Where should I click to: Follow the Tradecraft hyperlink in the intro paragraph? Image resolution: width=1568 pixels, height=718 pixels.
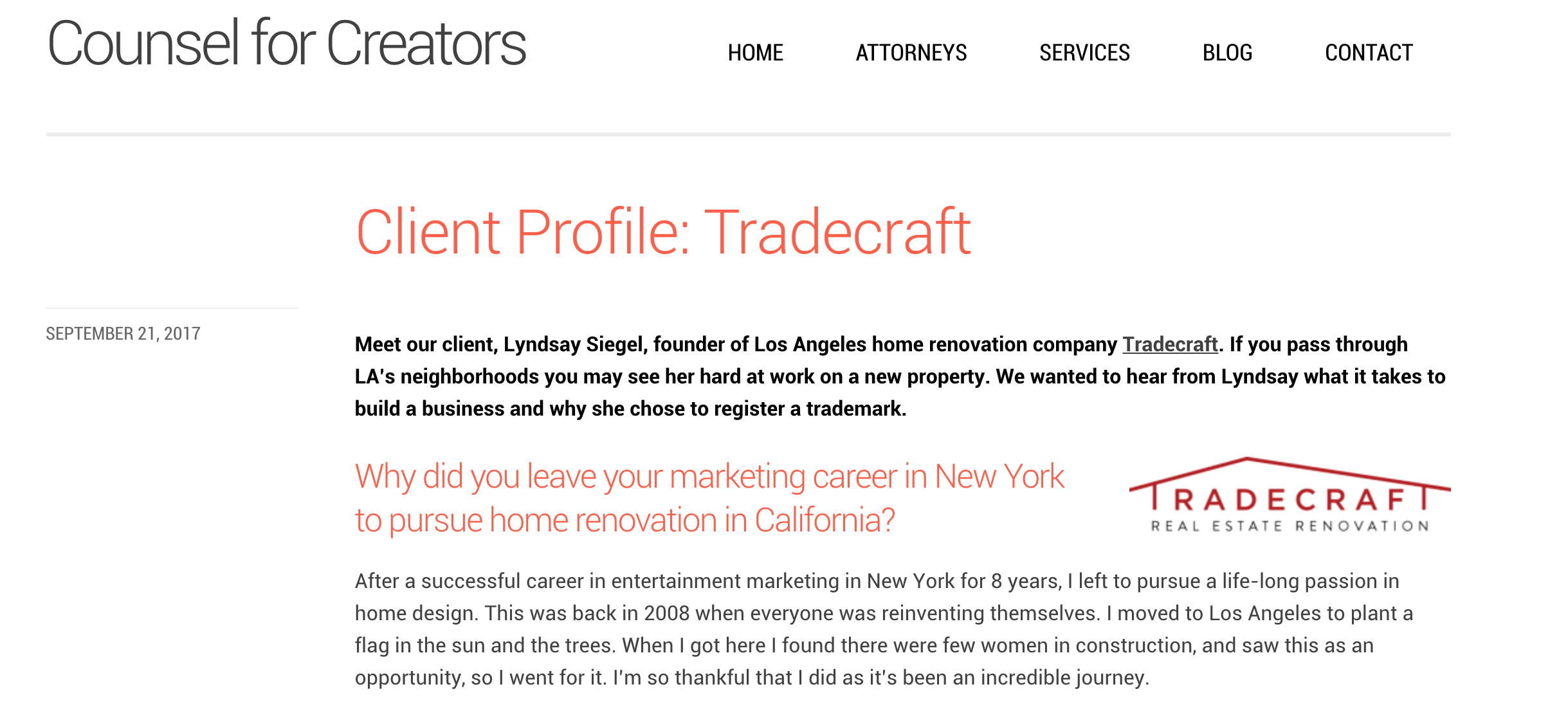pyautogui.click(x=1170, y=344)
